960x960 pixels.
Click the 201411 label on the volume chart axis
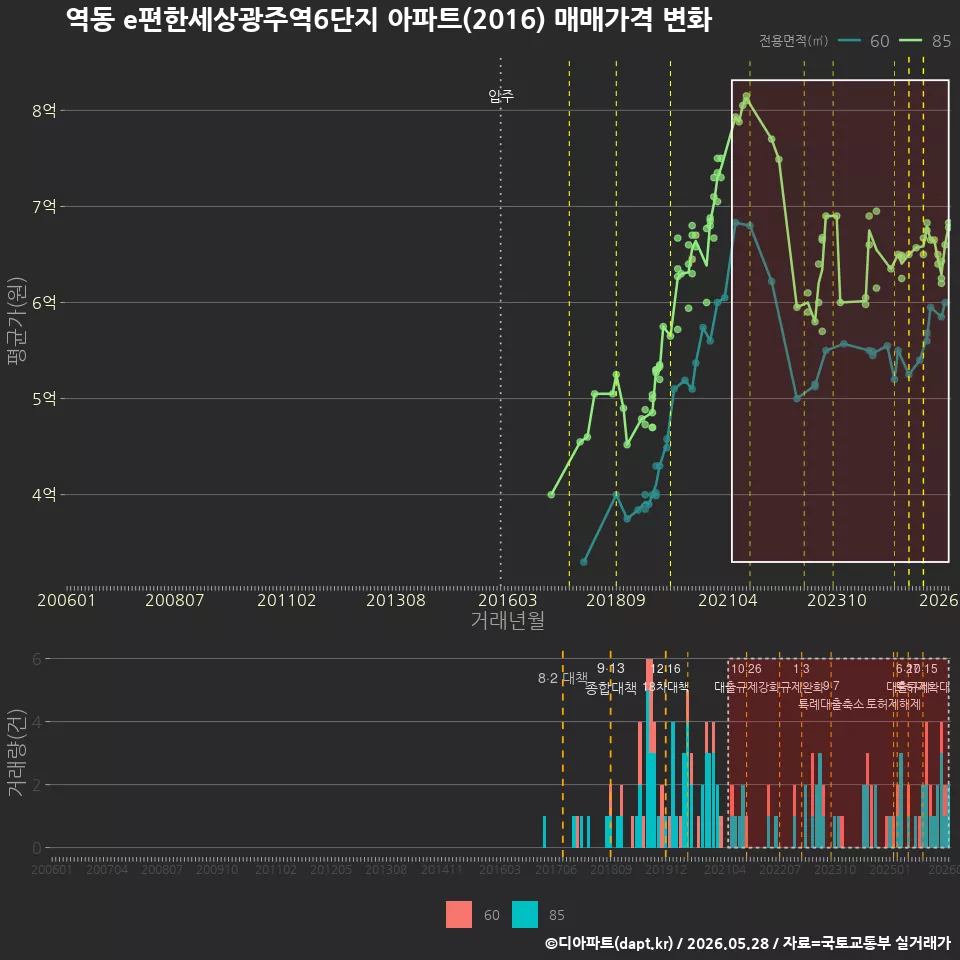click(x=441, y=869)
